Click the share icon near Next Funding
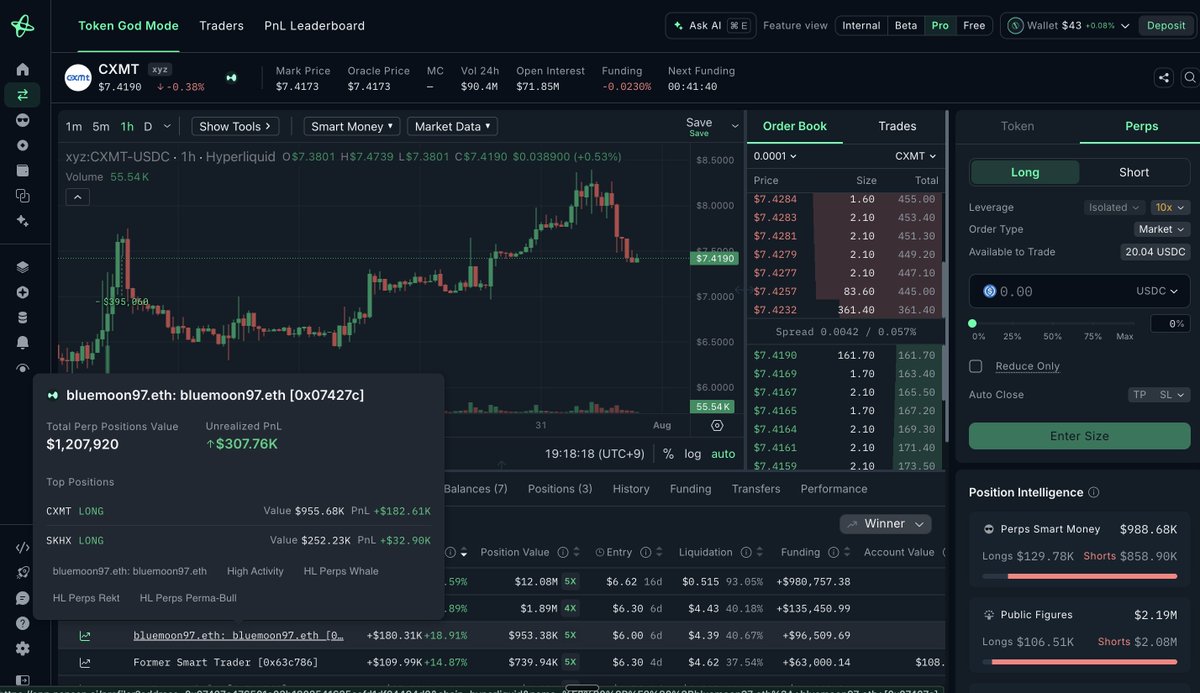 tap(1163, 77)
